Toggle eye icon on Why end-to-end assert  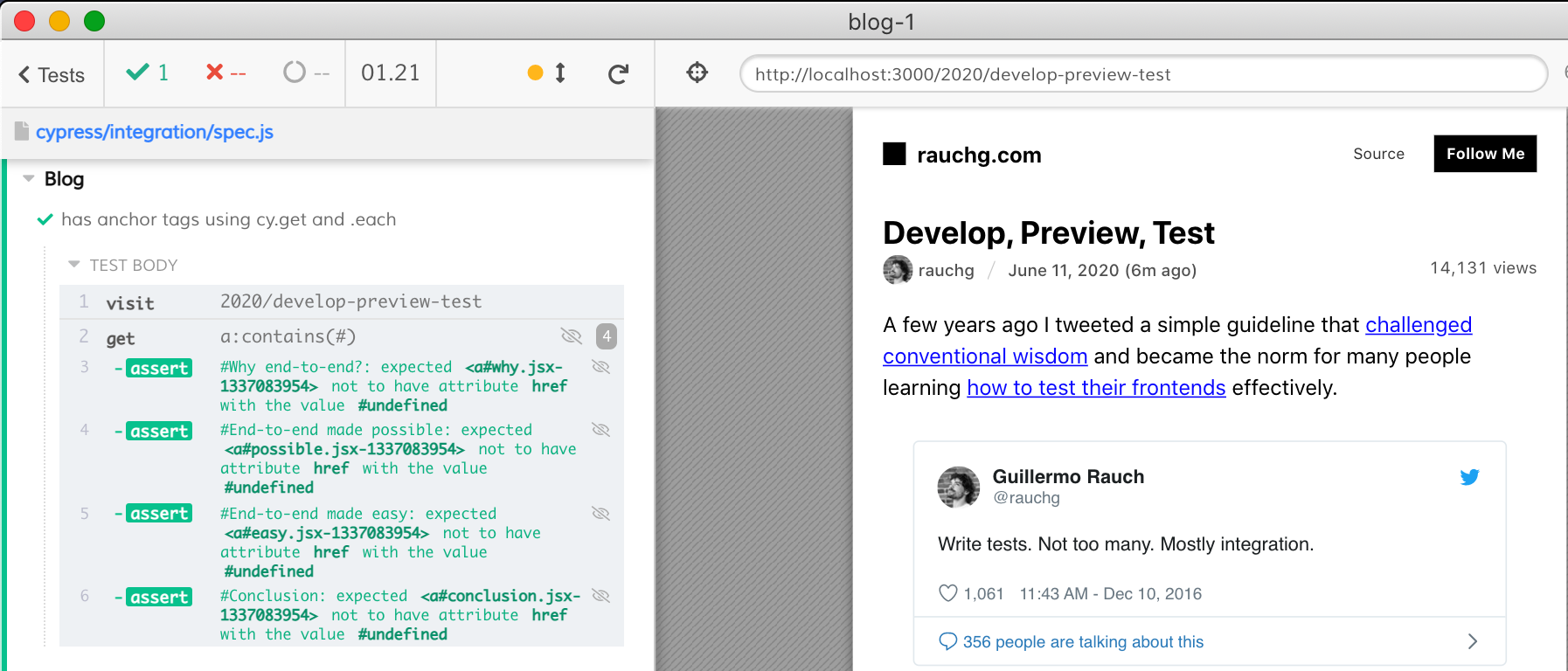pyautogui.click(x=600, y=367)
